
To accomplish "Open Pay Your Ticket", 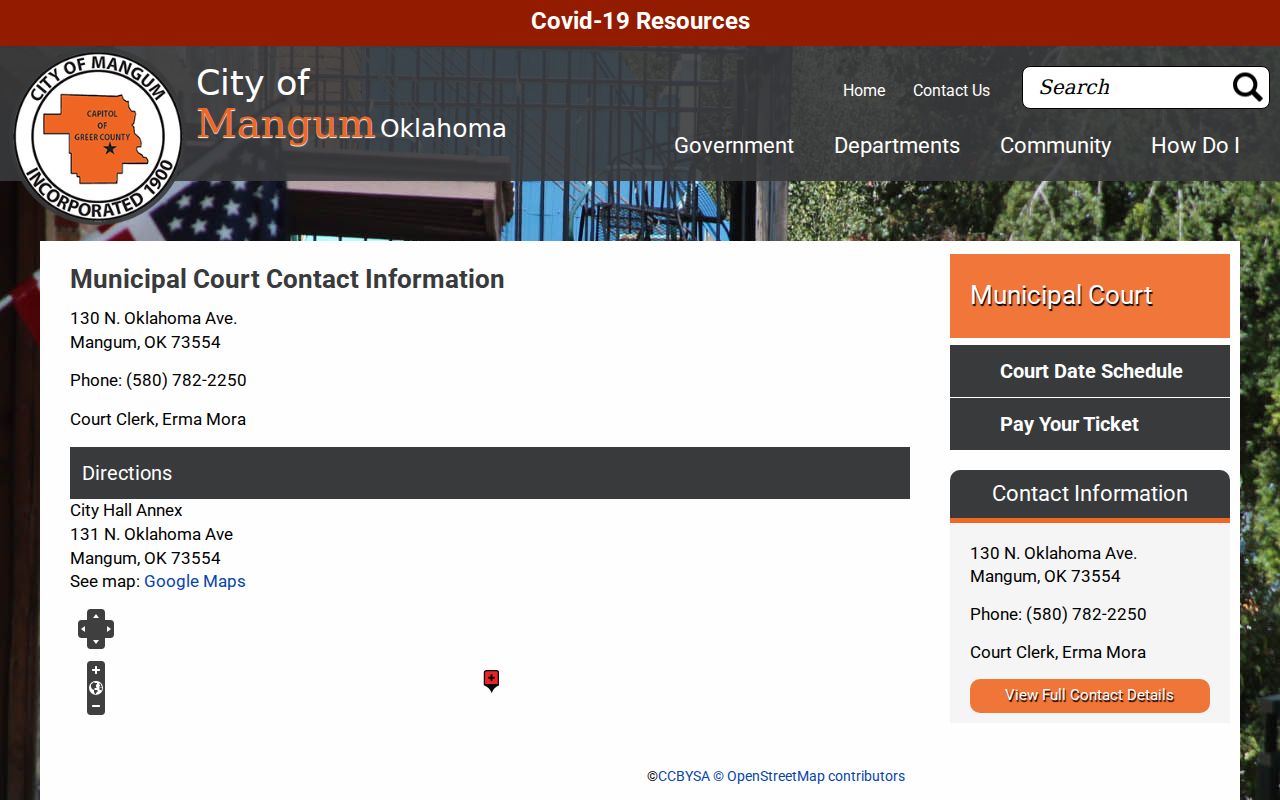I will tap(1090, 424).
